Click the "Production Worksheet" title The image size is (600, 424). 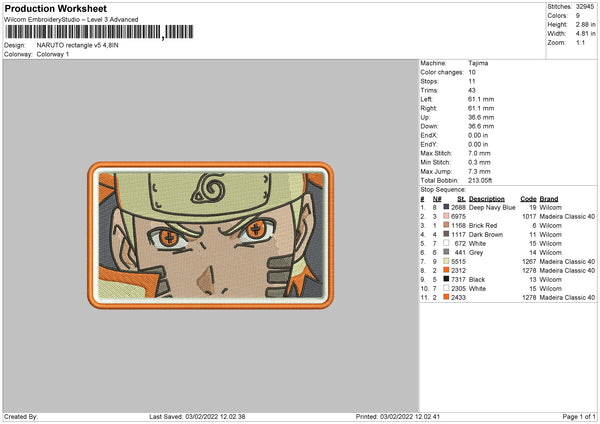[56, 8]
